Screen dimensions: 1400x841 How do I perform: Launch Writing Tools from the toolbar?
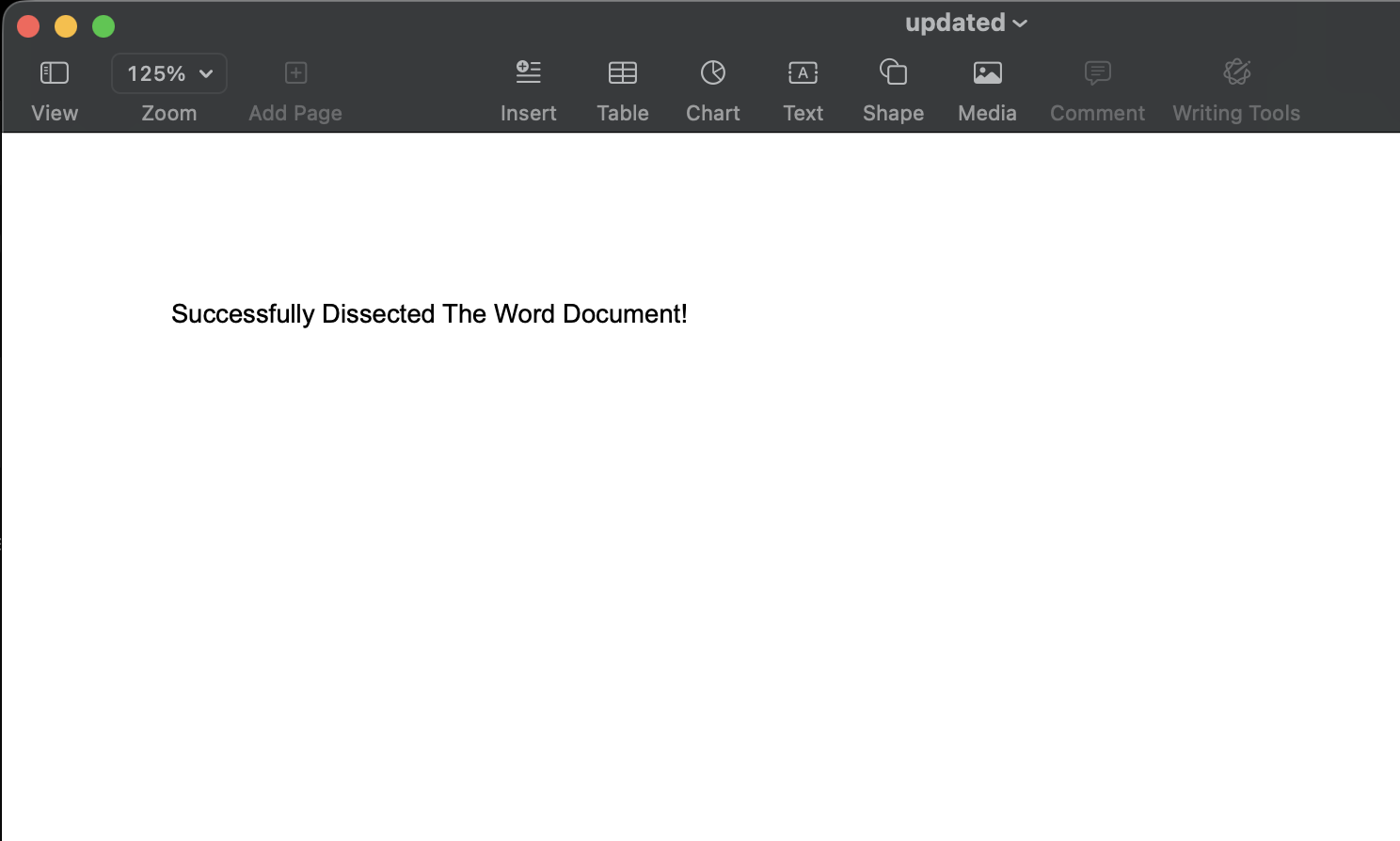pos(1236,73)
